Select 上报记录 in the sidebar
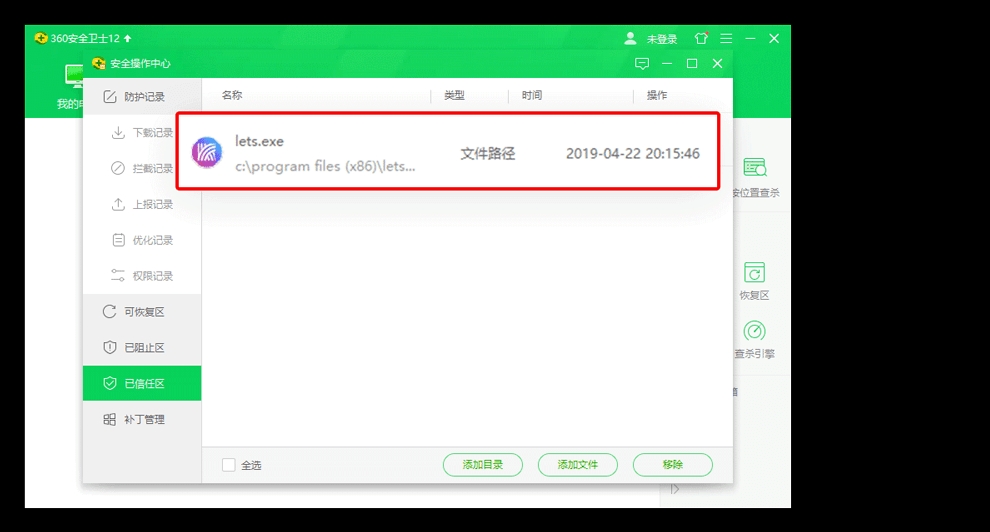The width and height of the screenshot is (990, 532). pos(142,204)
